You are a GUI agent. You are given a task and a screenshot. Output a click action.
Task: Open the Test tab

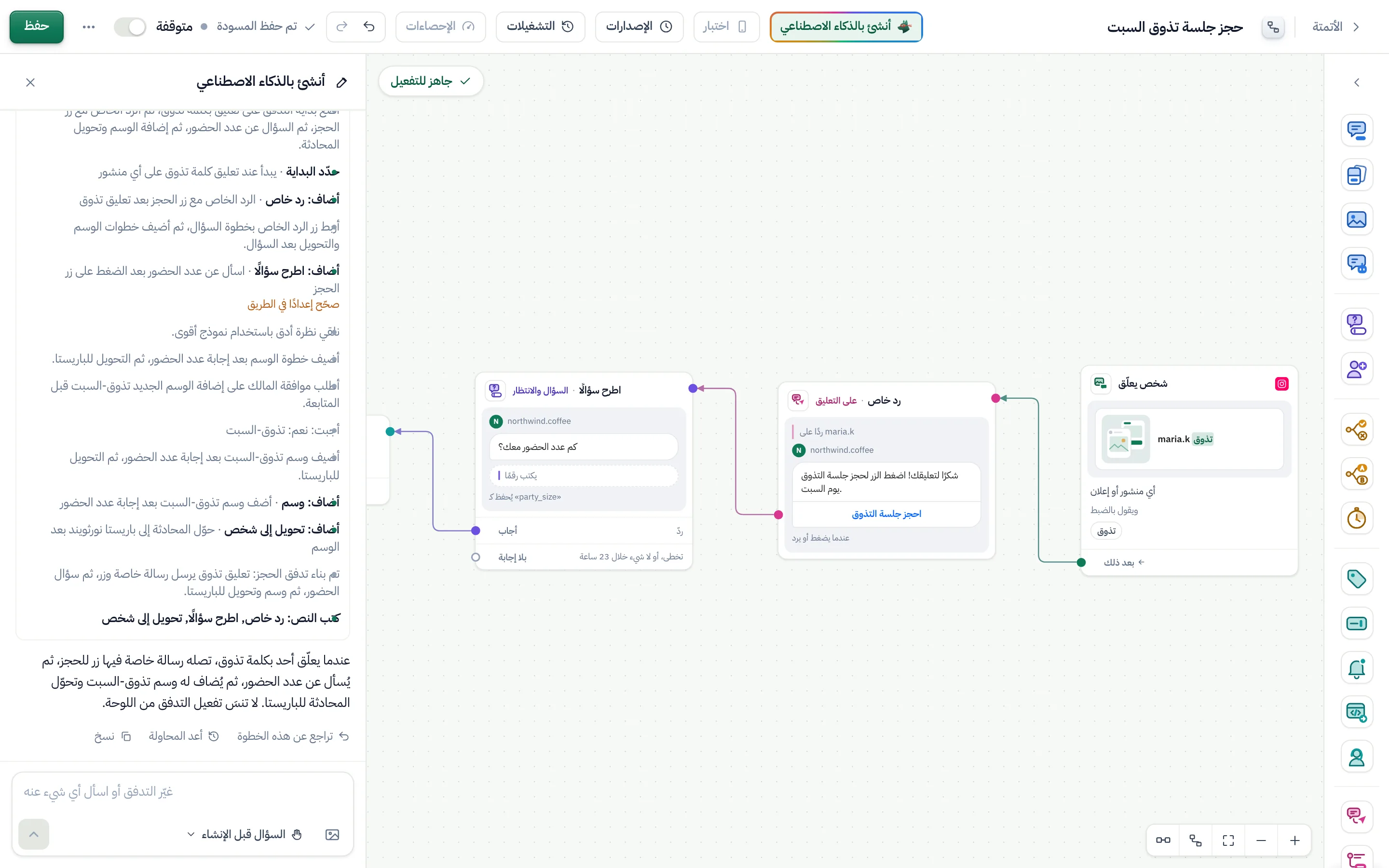726,27
